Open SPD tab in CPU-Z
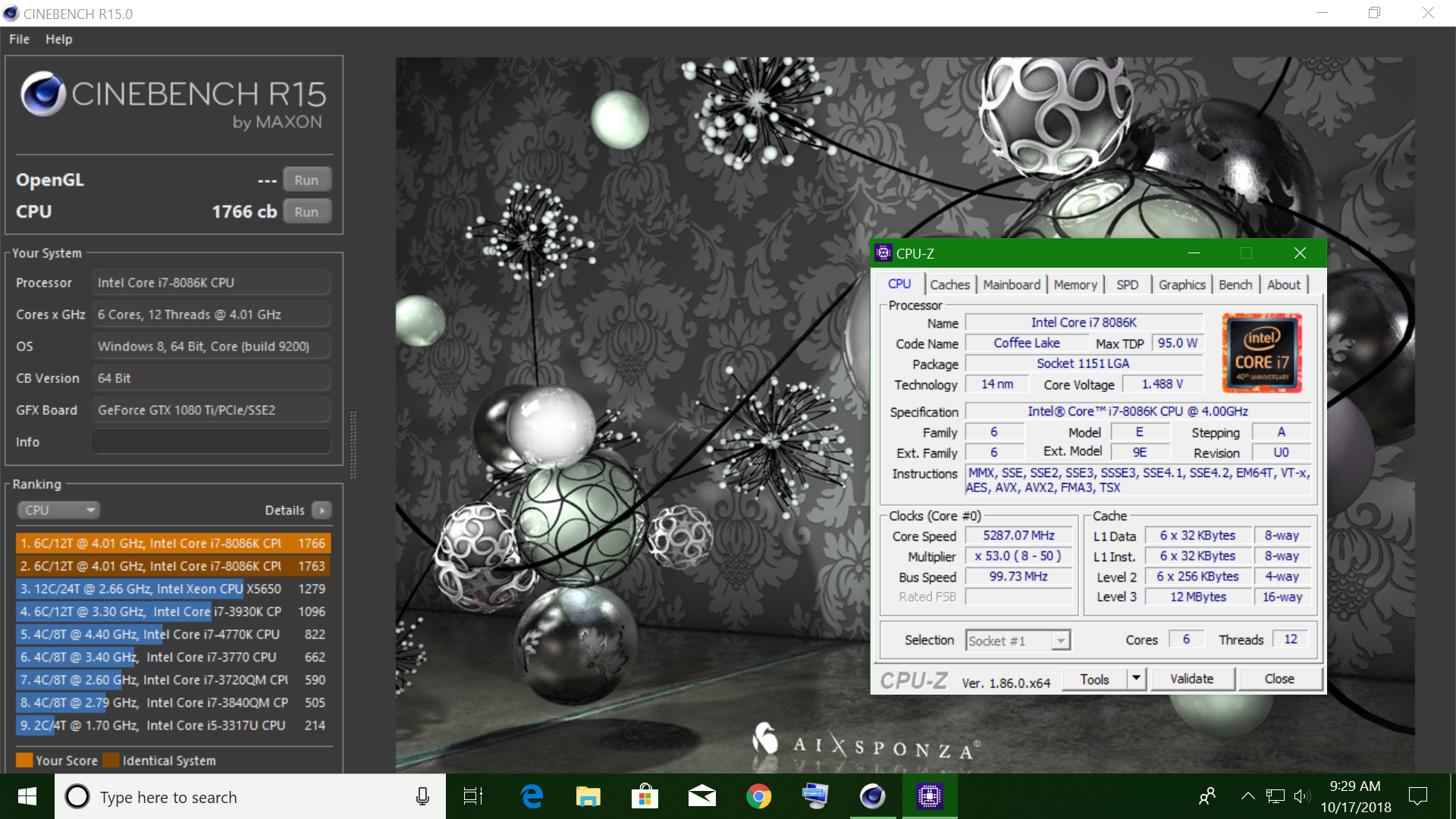Screen dimensions: 1456x819 (x=1127, y=284)
